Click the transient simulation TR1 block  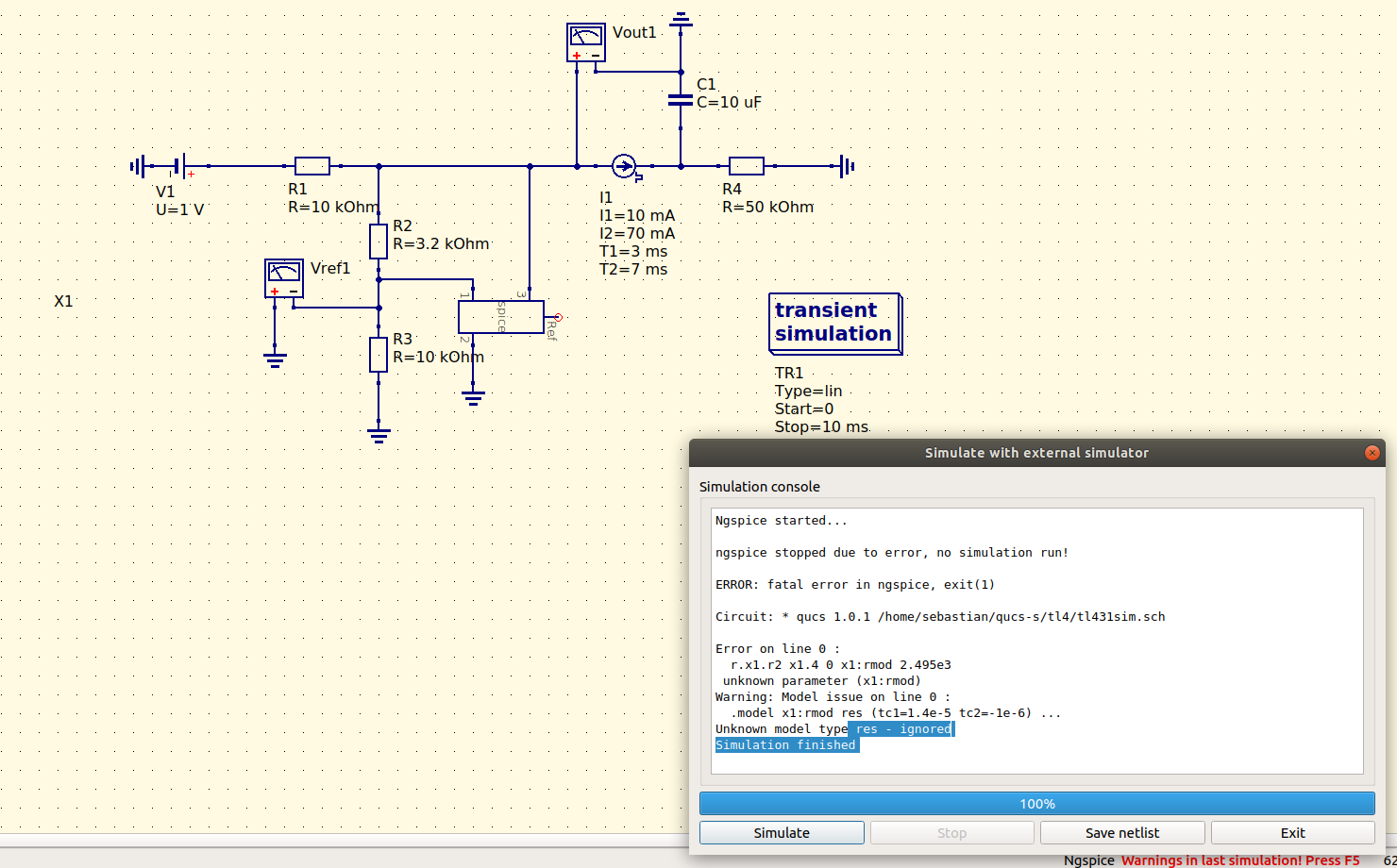point(834,323)
